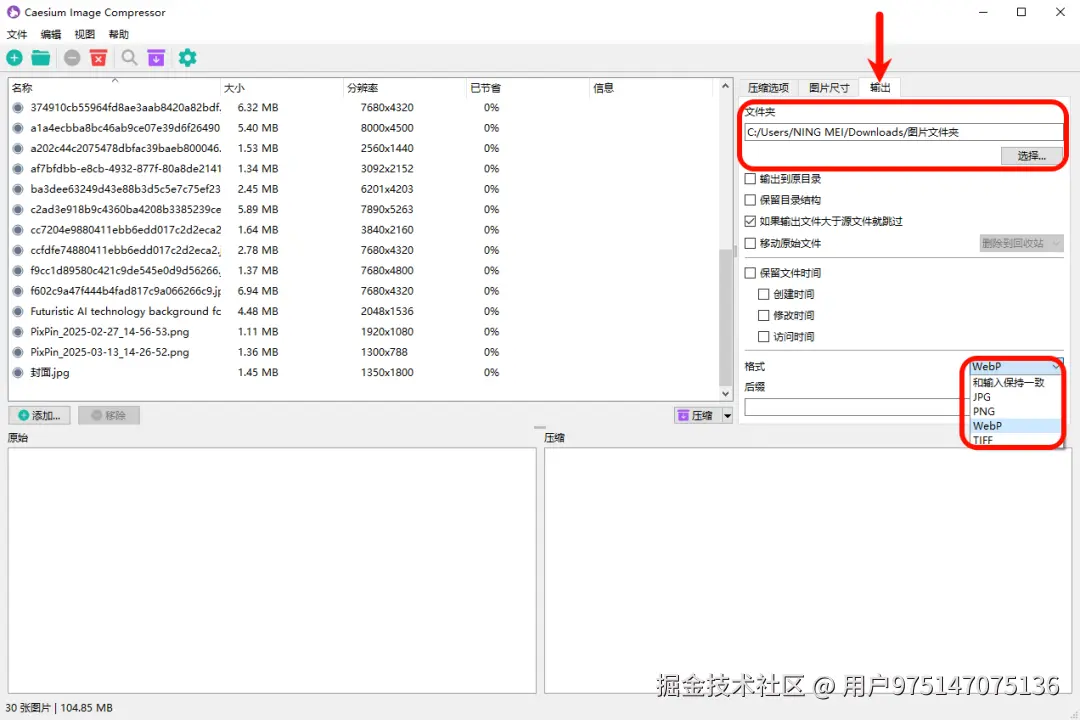The height and width of the screenshot is (720, 1080).
Task: Tick the 修改时间 checkbox
Action: [763, 316]
